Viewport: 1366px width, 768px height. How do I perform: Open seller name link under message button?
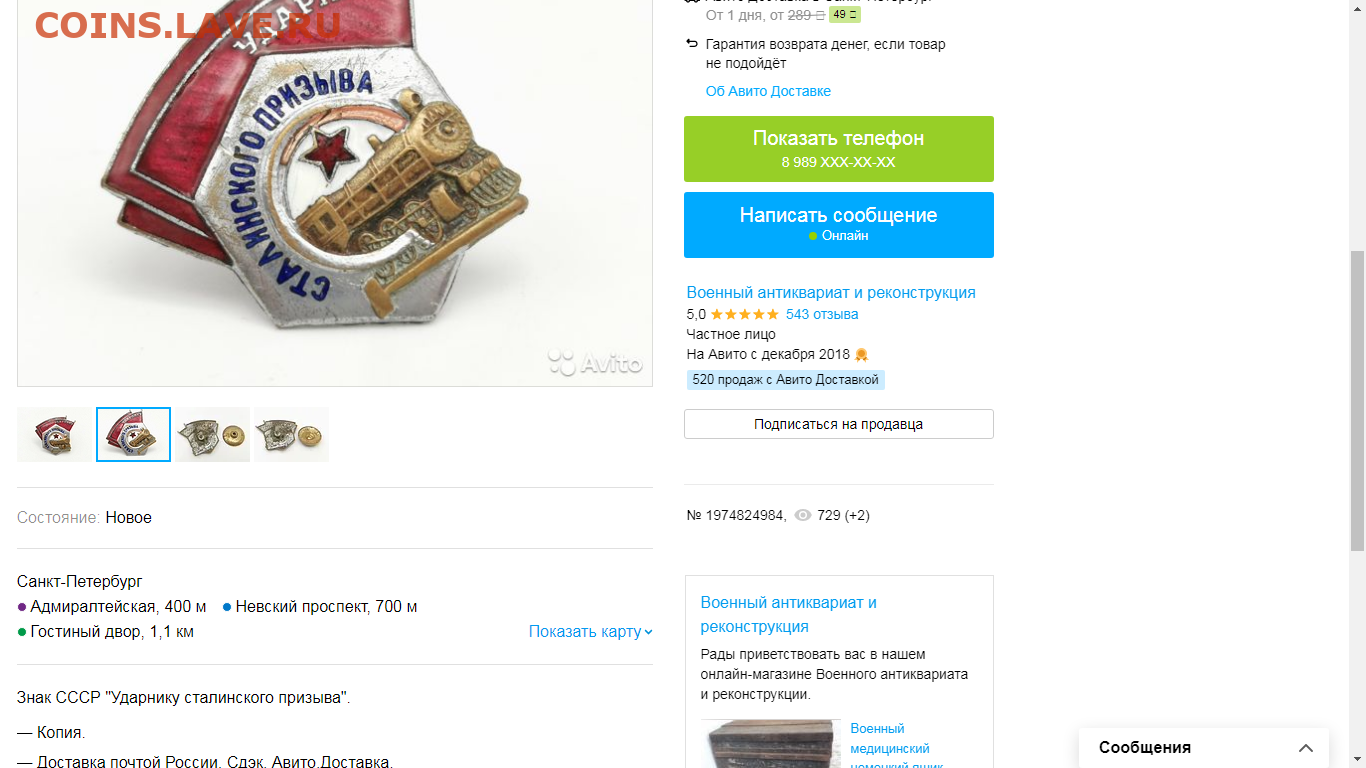pyautogui.click(x=831, y=293)
